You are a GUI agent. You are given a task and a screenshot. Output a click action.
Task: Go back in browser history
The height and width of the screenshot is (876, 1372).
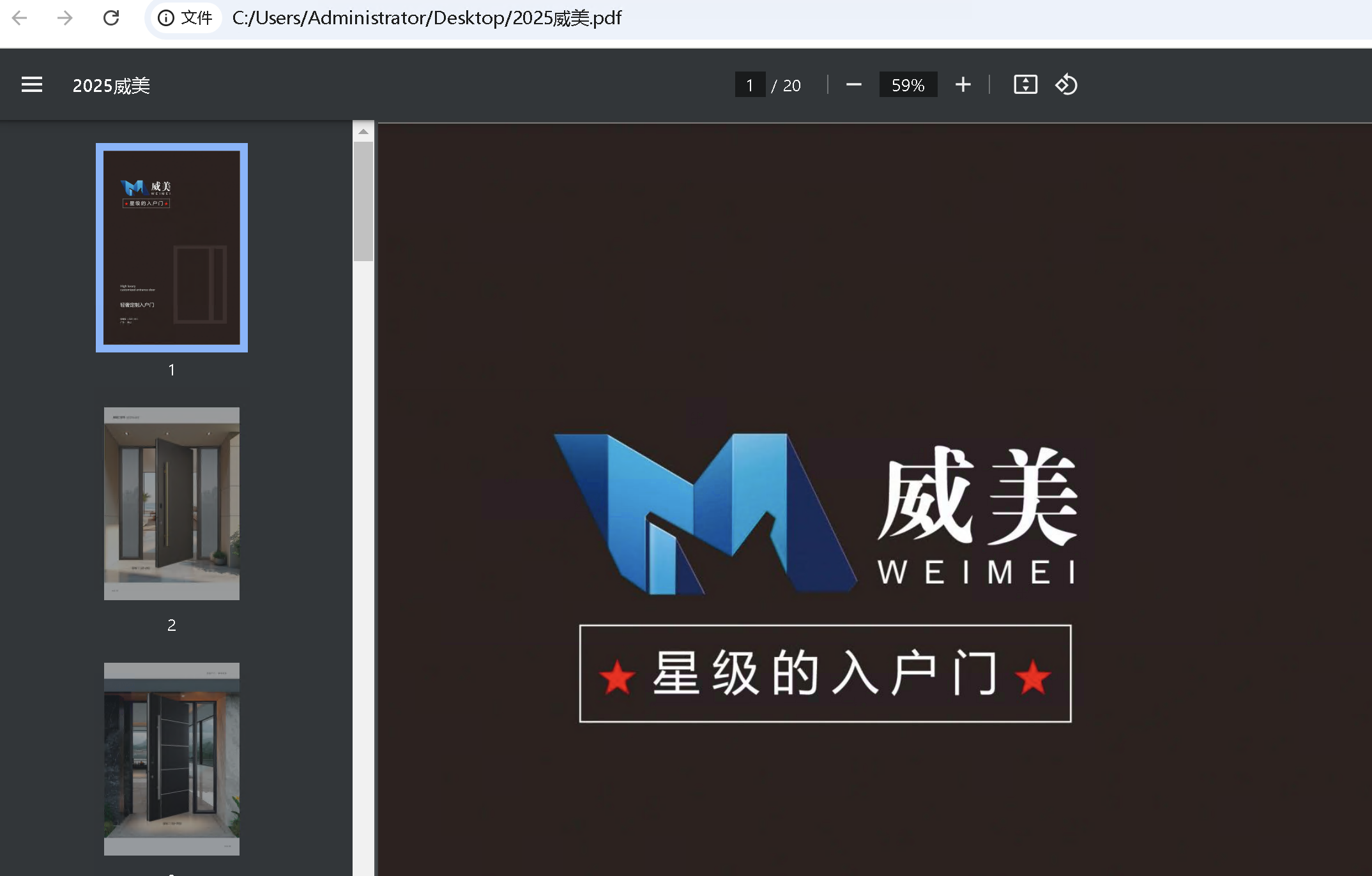click(x=20, y=18)
